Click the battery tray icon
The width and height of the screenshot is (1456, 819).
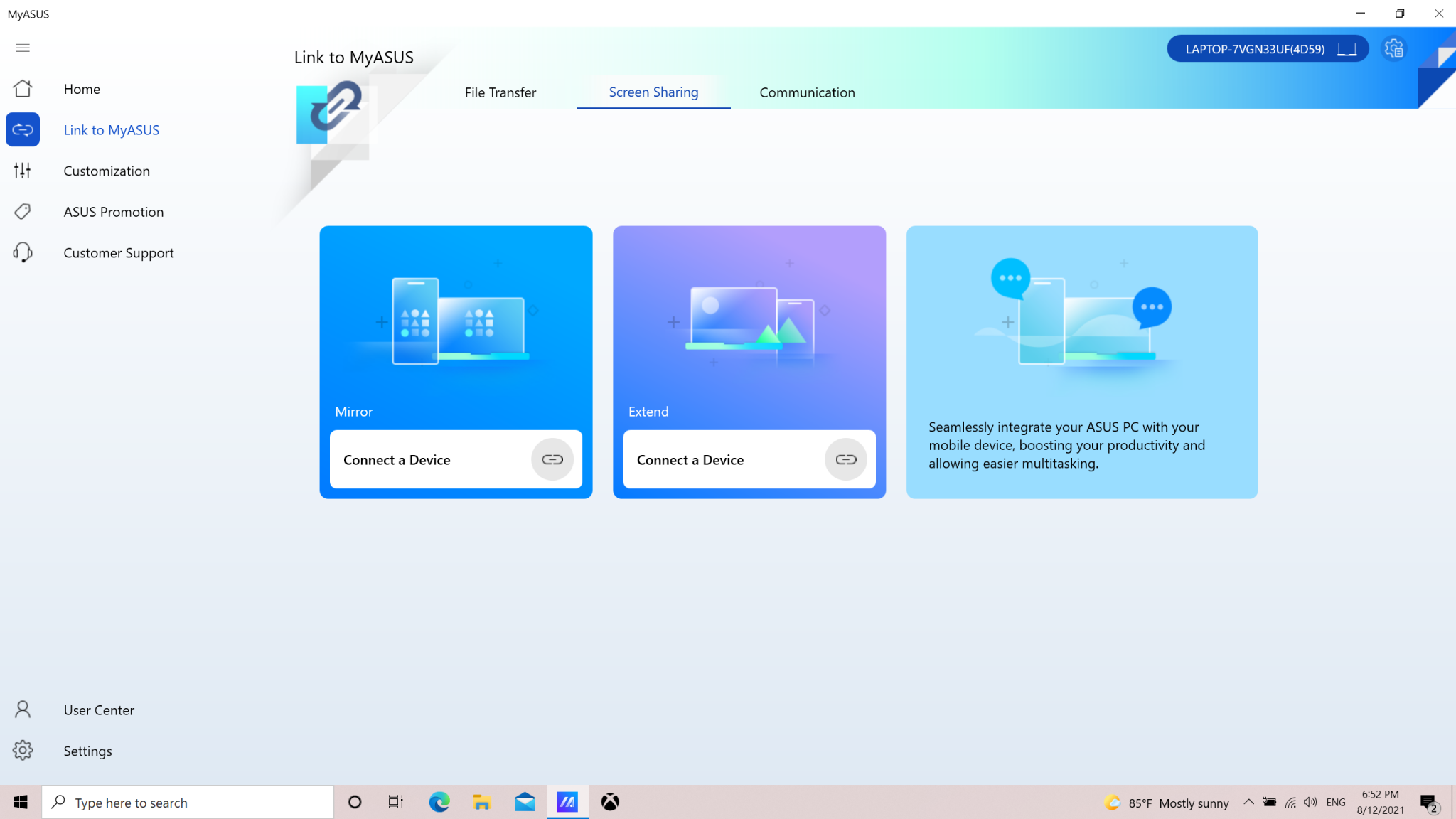1269,802
